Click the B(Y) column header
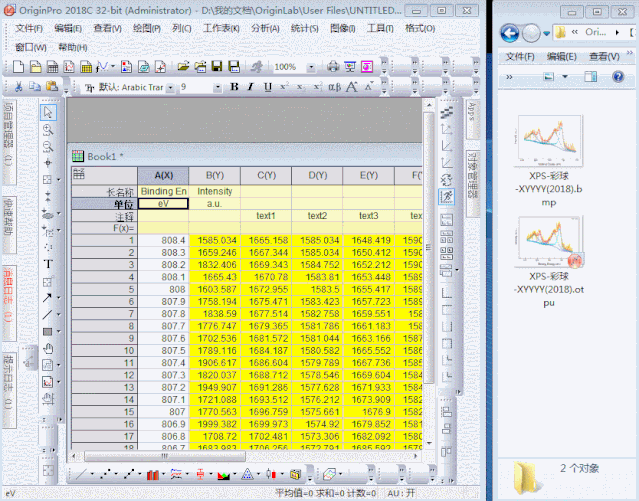The image size is (639, 501). pos(214,176)
